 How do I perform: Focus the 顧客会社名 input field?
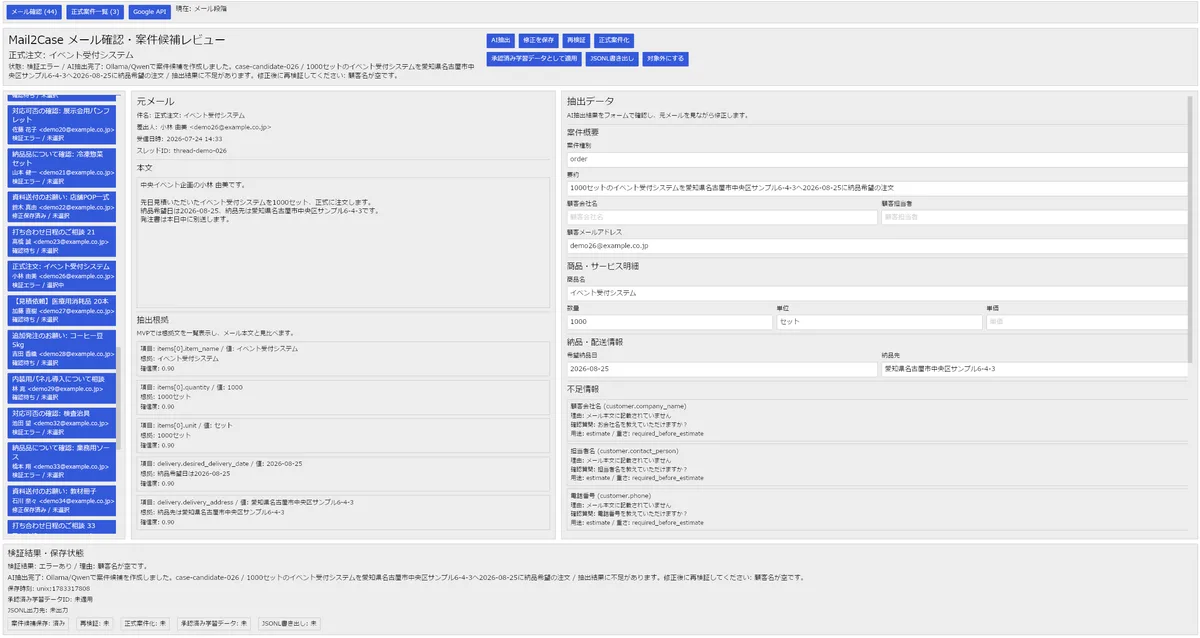click(721, 216)
